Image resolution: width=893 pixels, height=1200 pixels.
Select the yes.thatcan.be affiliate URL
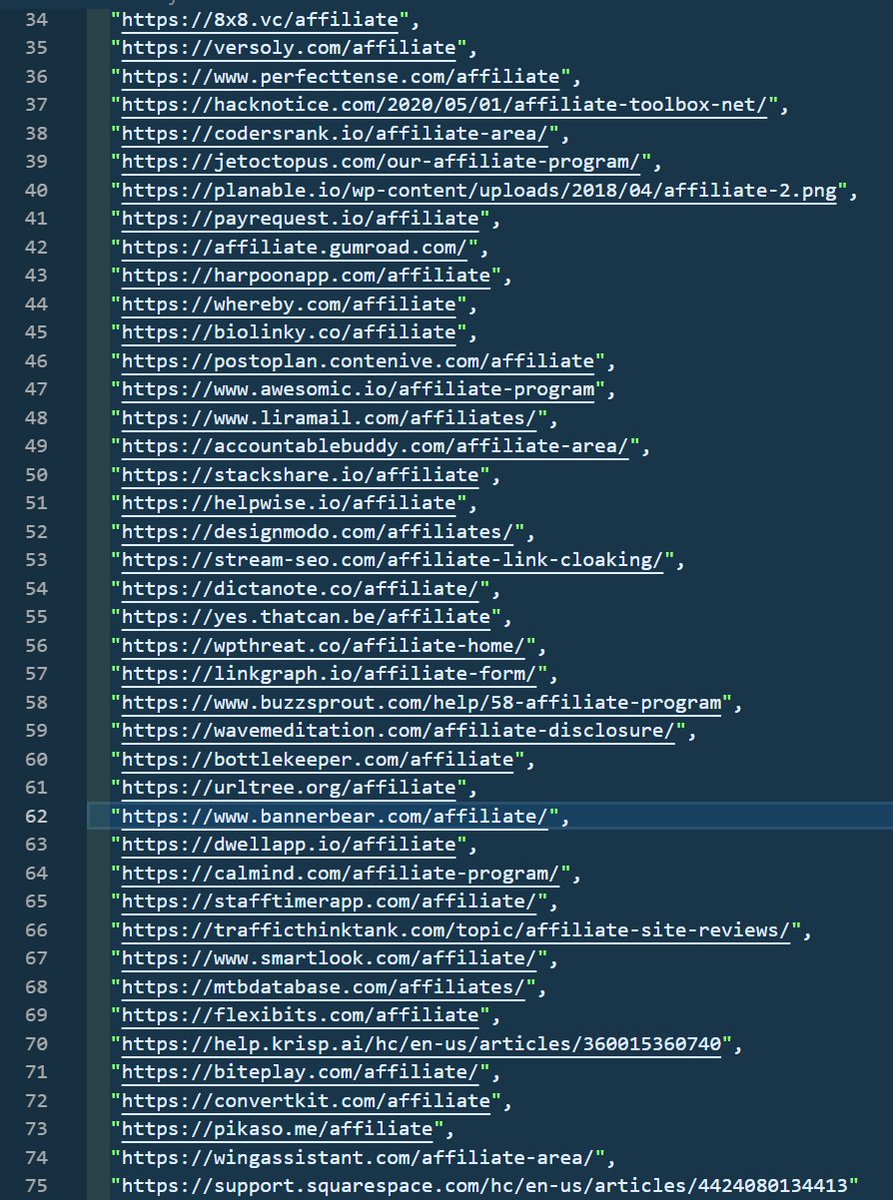tap(306, 617)
